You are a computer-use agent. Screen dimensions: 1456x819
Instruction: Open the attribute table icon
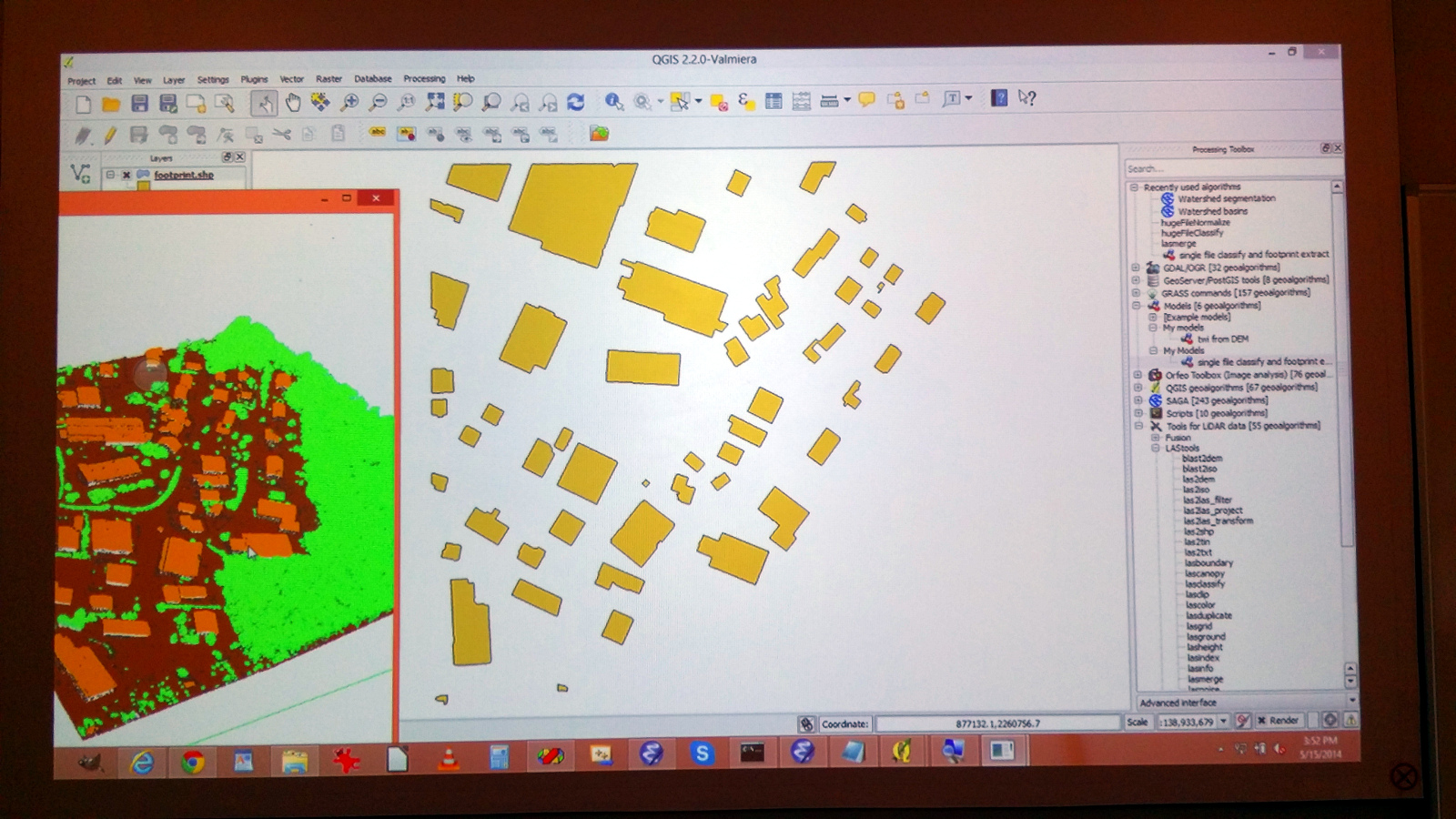[x=773, y=101]
